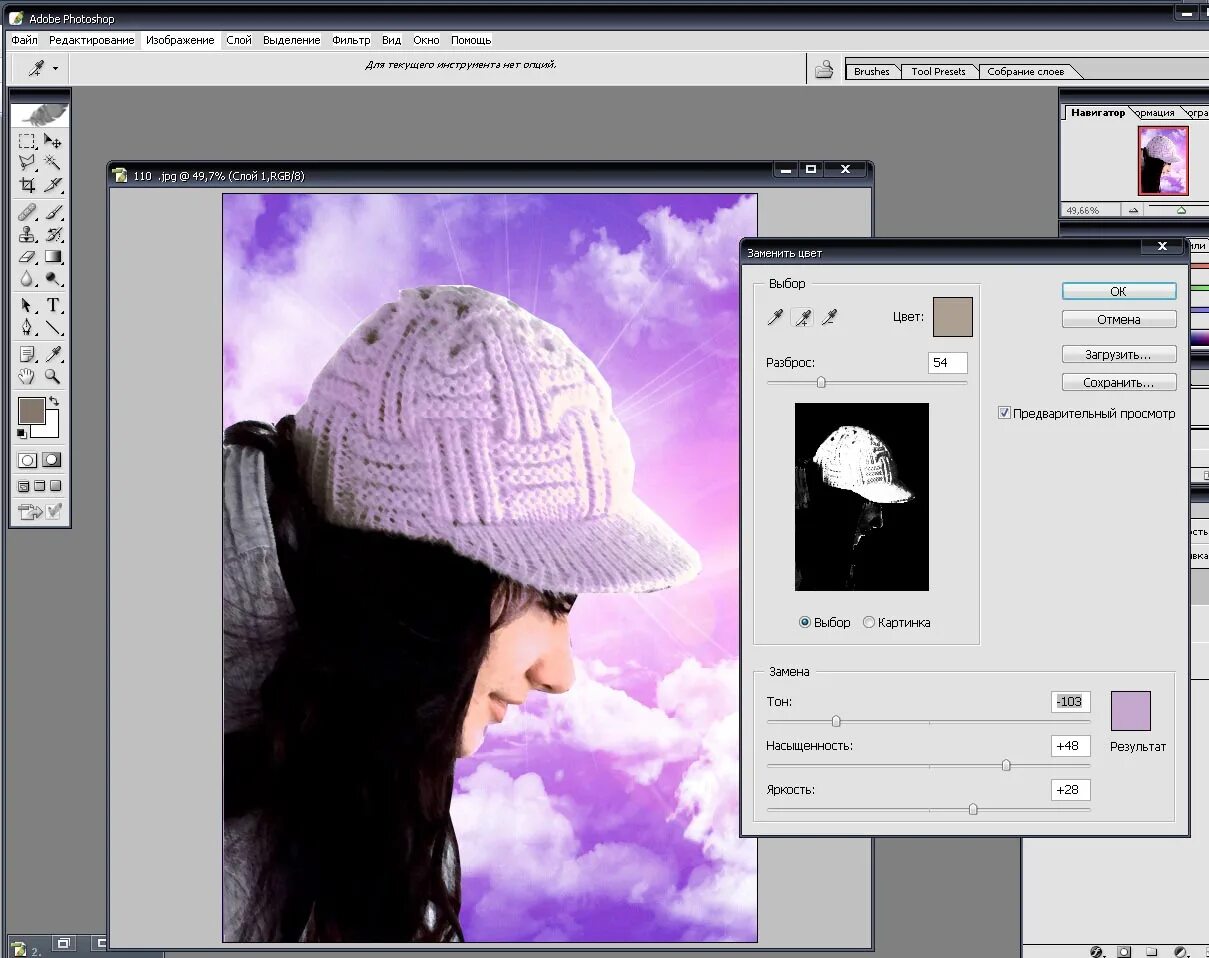
Task: Swap foreground and background colors
Action: click(54, 401)
